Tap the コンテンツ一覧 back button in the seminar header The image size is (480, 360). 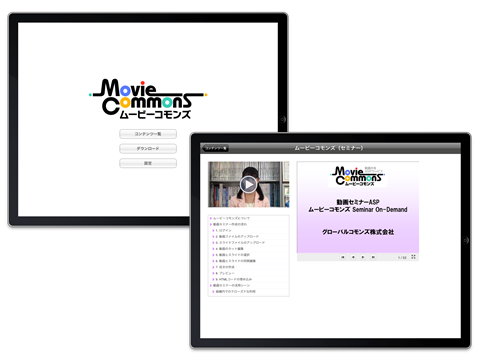coord(215,148)
